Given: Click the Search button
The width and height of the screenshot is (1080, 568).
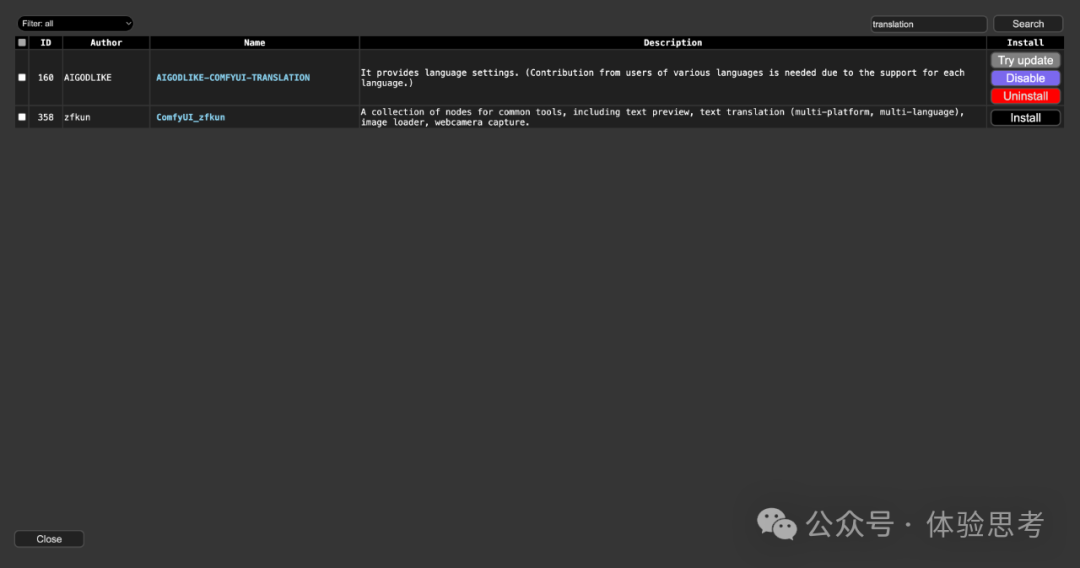Looking at the screenshot, I should click(x=1028, y=24).
